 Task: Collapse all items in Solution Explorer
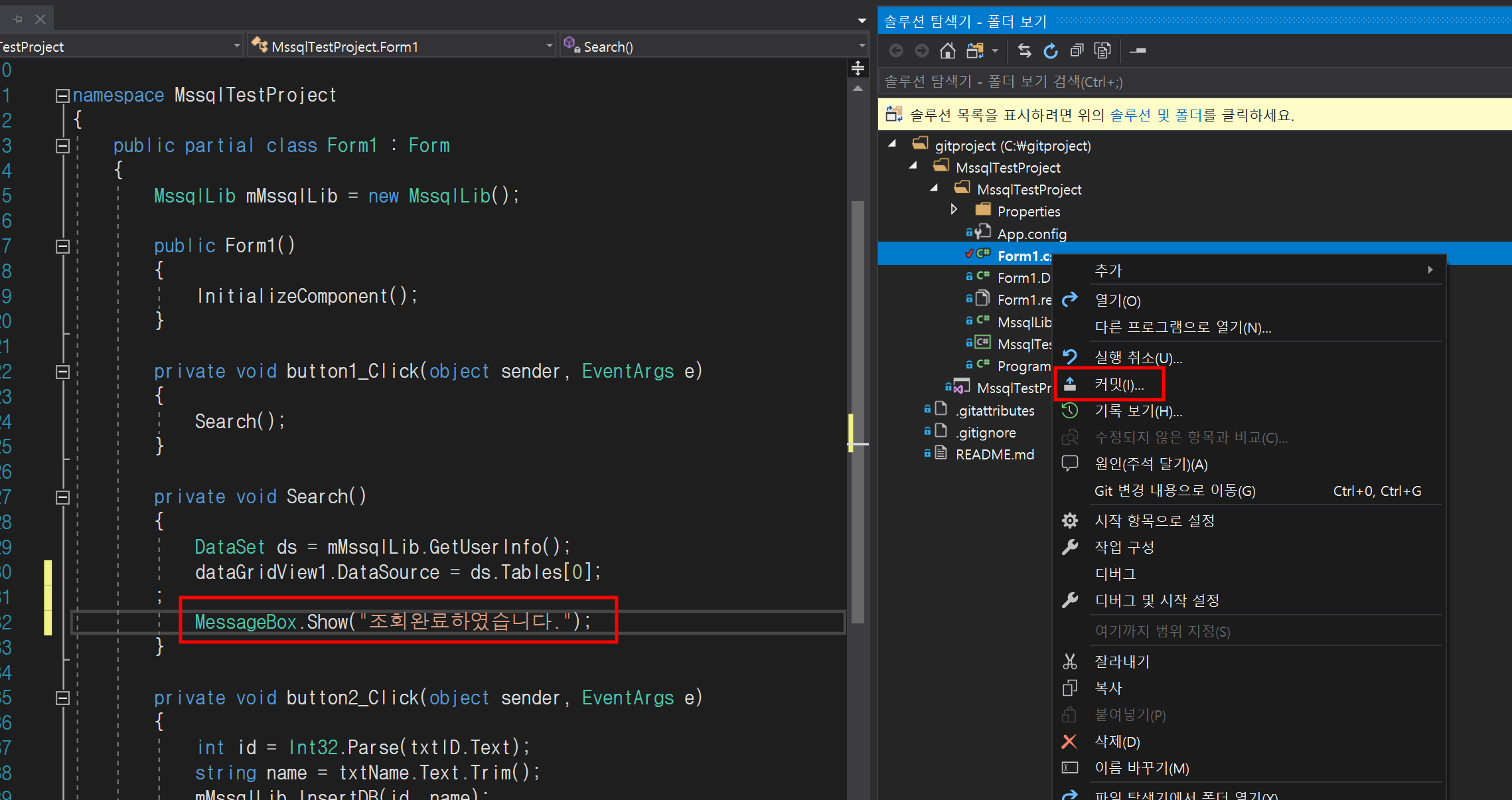pos(1077,50)
